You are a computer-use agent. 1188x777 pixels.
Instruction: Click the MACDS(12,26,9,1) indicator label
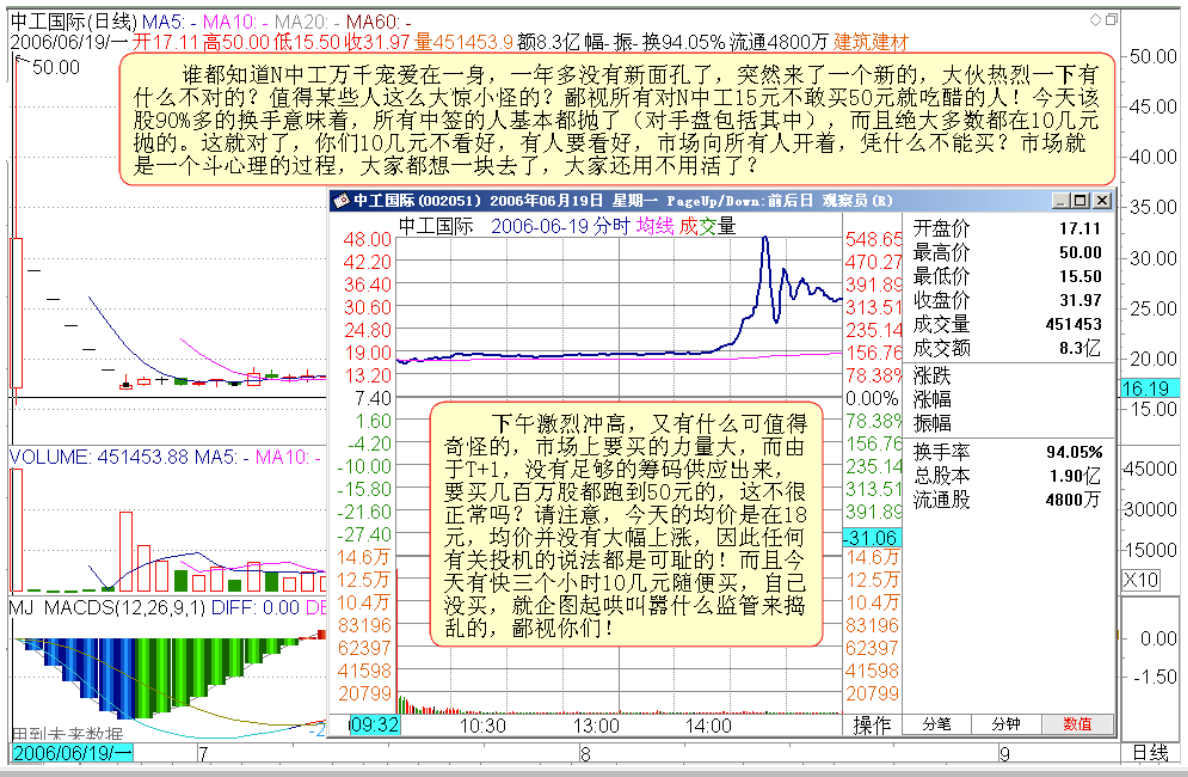124,607
